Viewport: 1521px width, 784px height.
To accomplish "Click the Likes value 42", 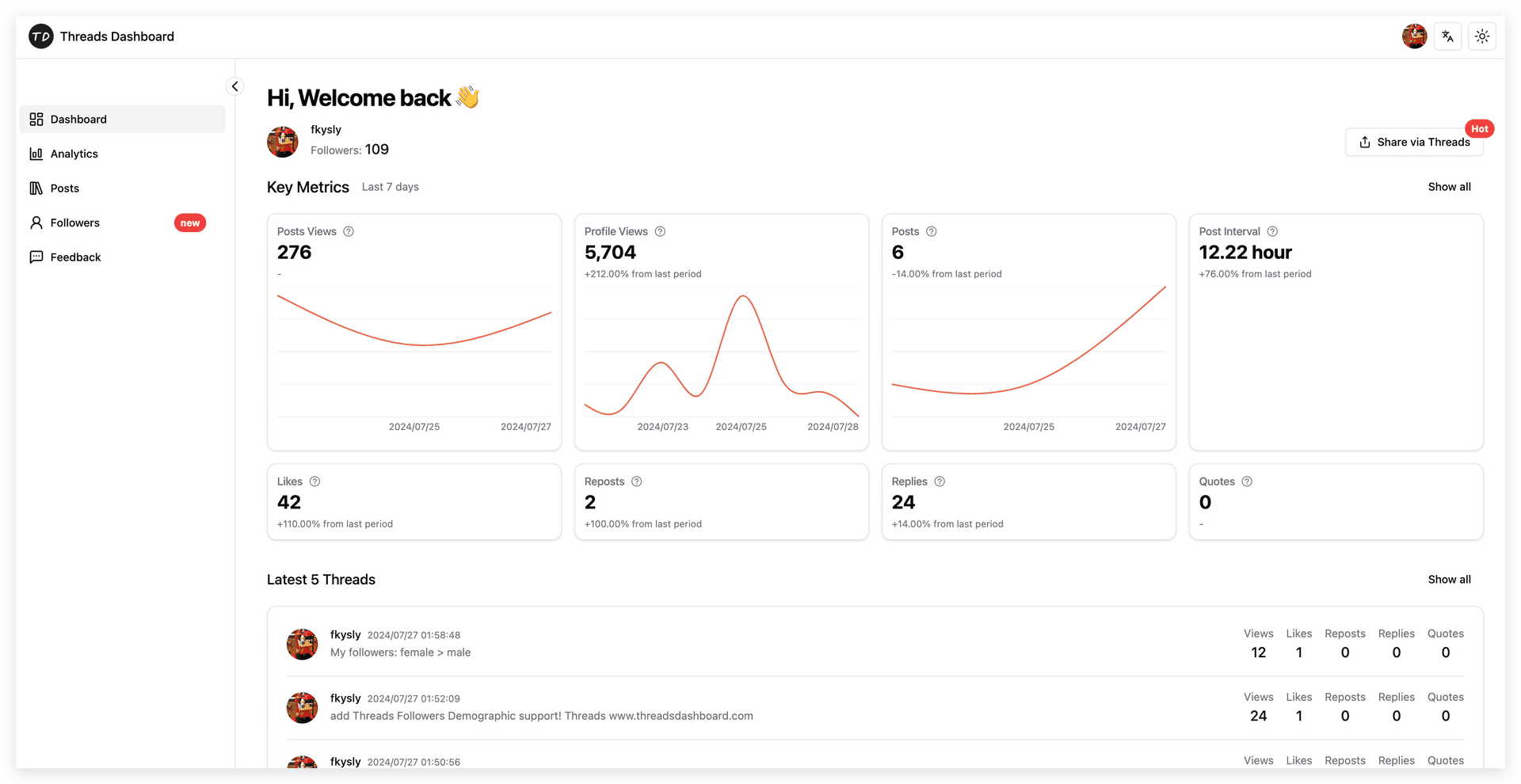I will click(289, 503).
